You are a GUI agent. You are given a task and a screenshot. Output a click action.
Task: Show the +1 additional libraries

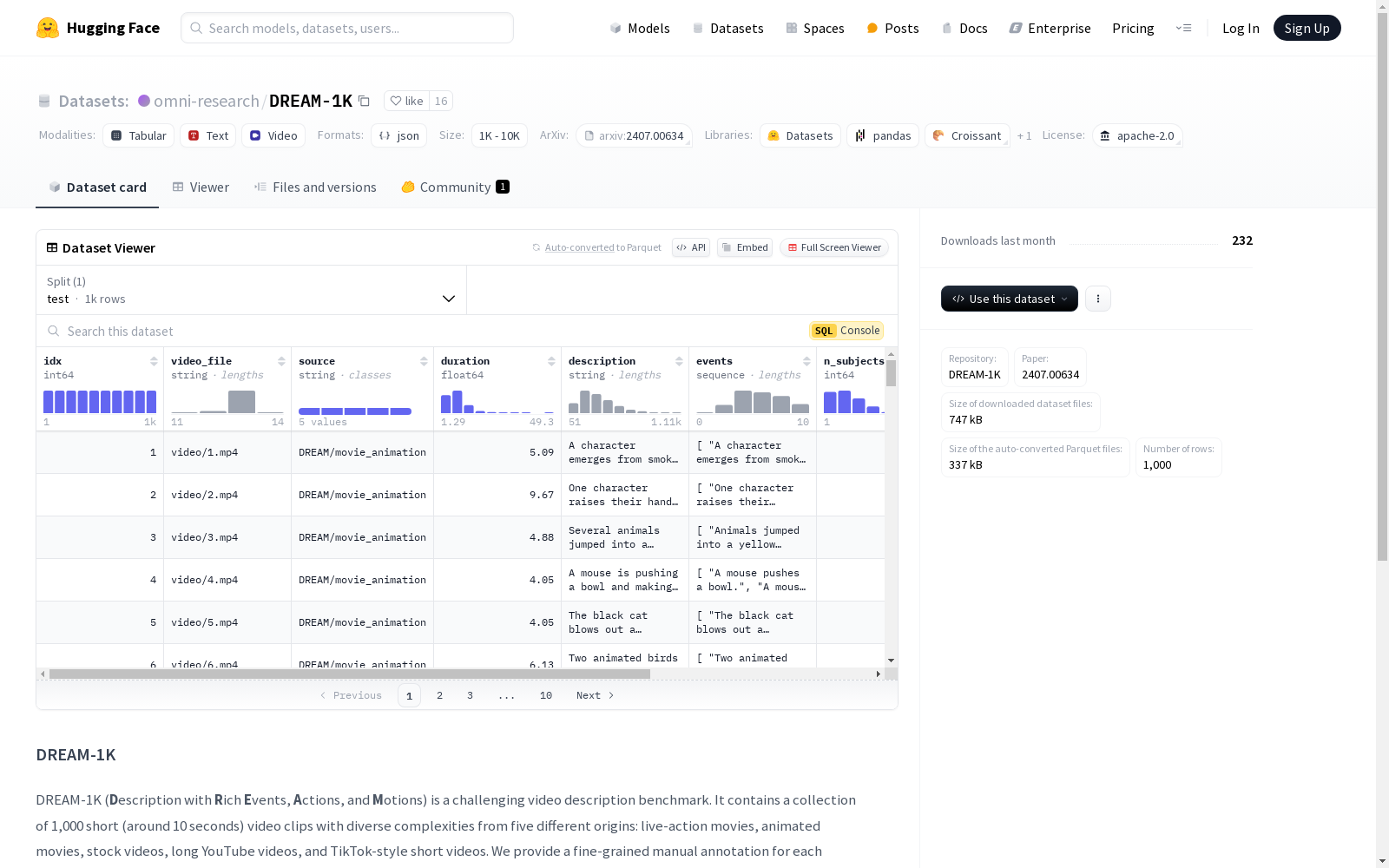[1024, 135]
